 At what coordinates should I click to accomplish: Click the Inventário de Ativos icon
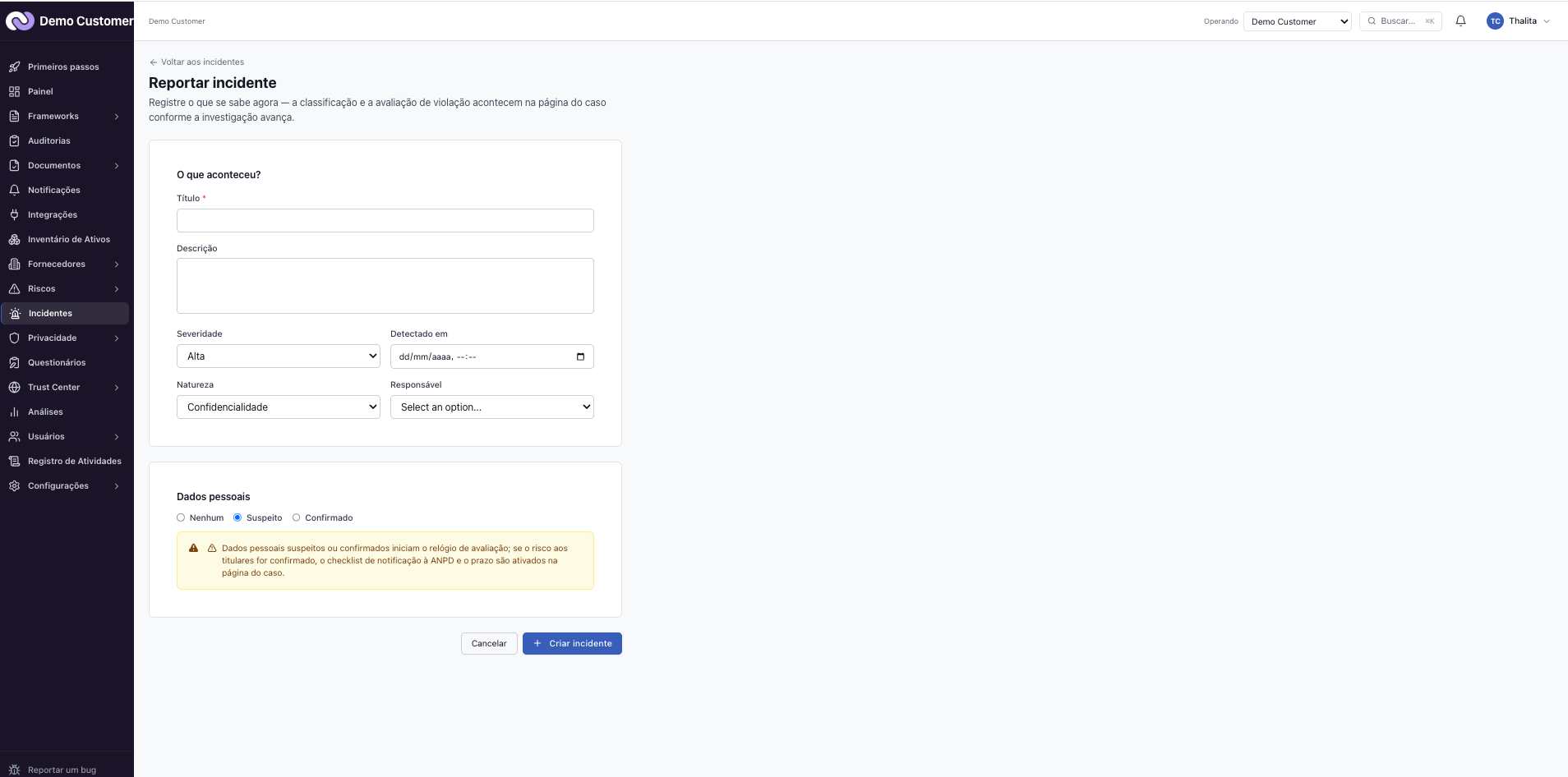14,239
